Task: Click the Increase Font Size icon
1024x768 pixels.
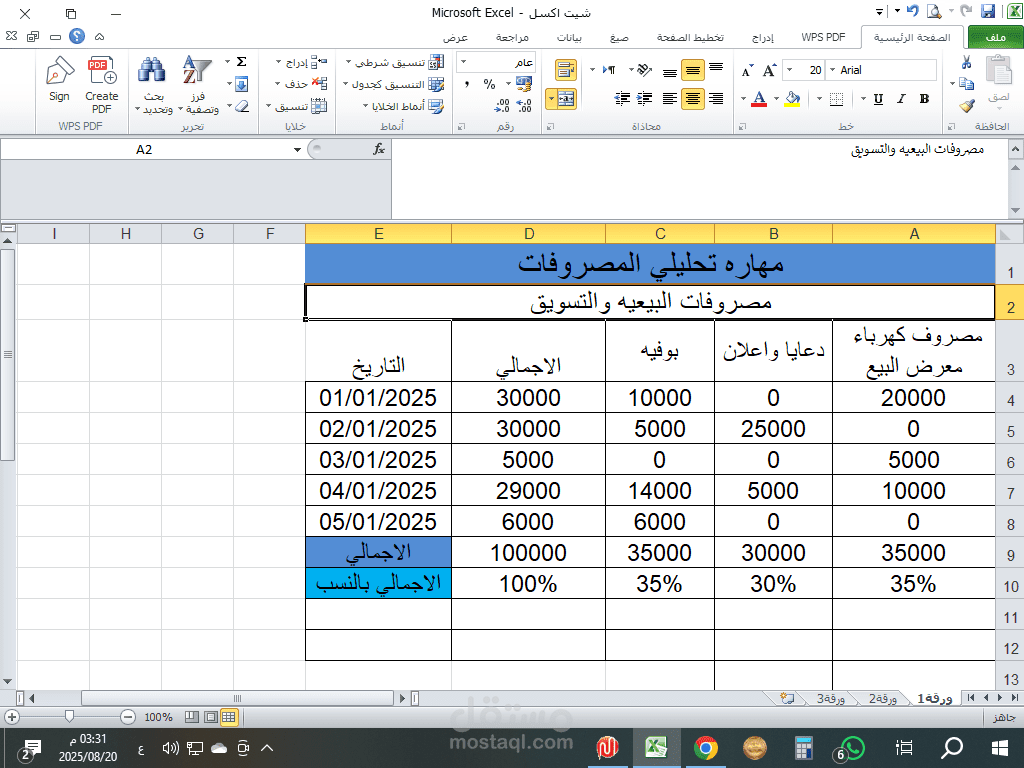Action: (770, 70)
